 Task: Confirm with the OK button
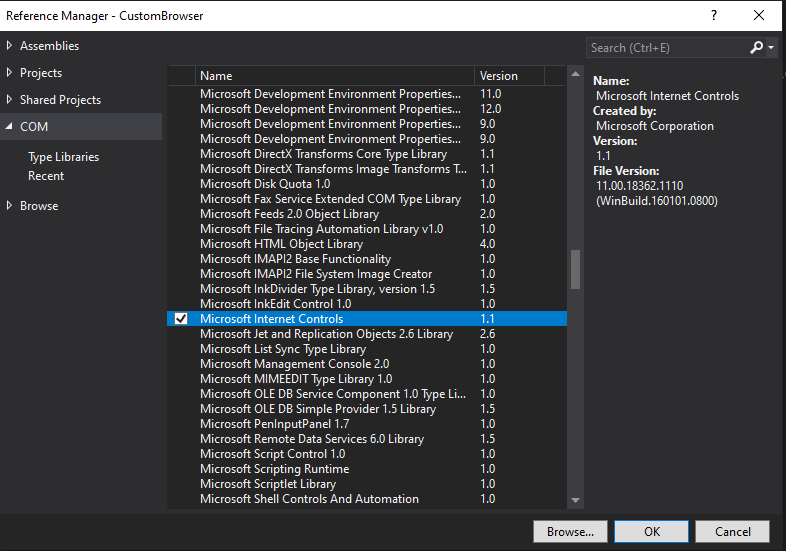tap(651, 531)
